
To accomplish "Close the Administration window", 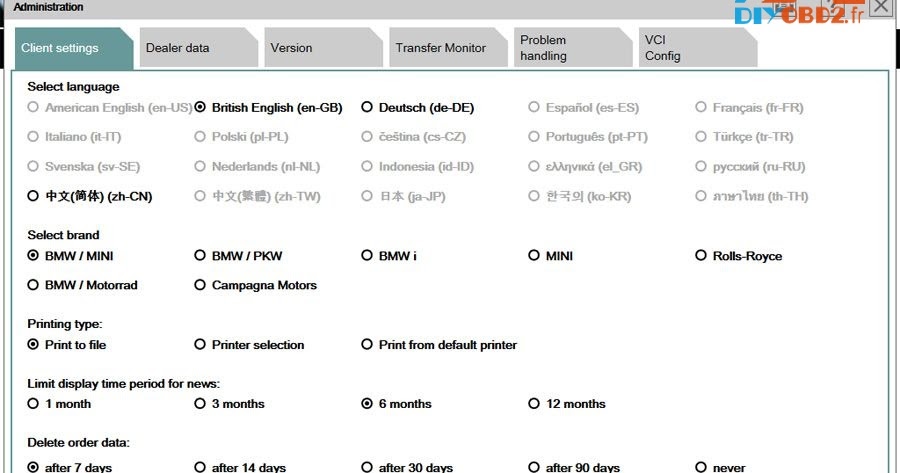I will coord(880,7).
